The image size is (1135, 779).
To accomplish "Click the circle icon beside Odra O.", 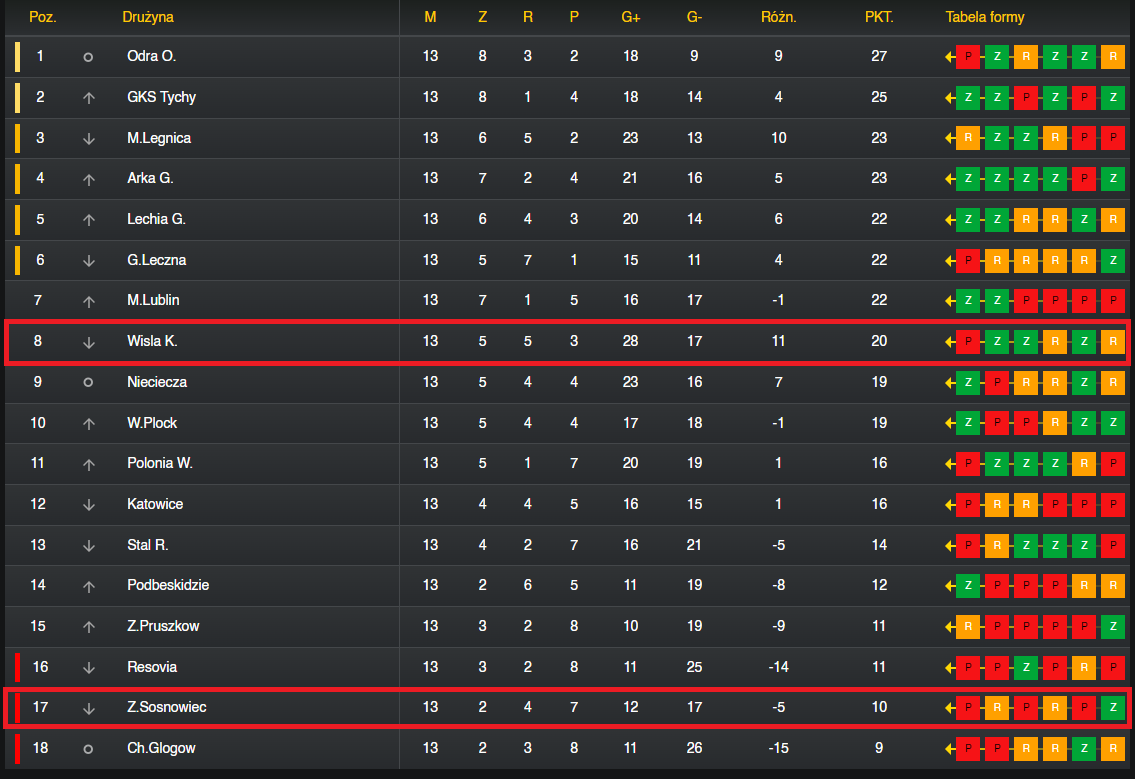I will coord(88,56).
